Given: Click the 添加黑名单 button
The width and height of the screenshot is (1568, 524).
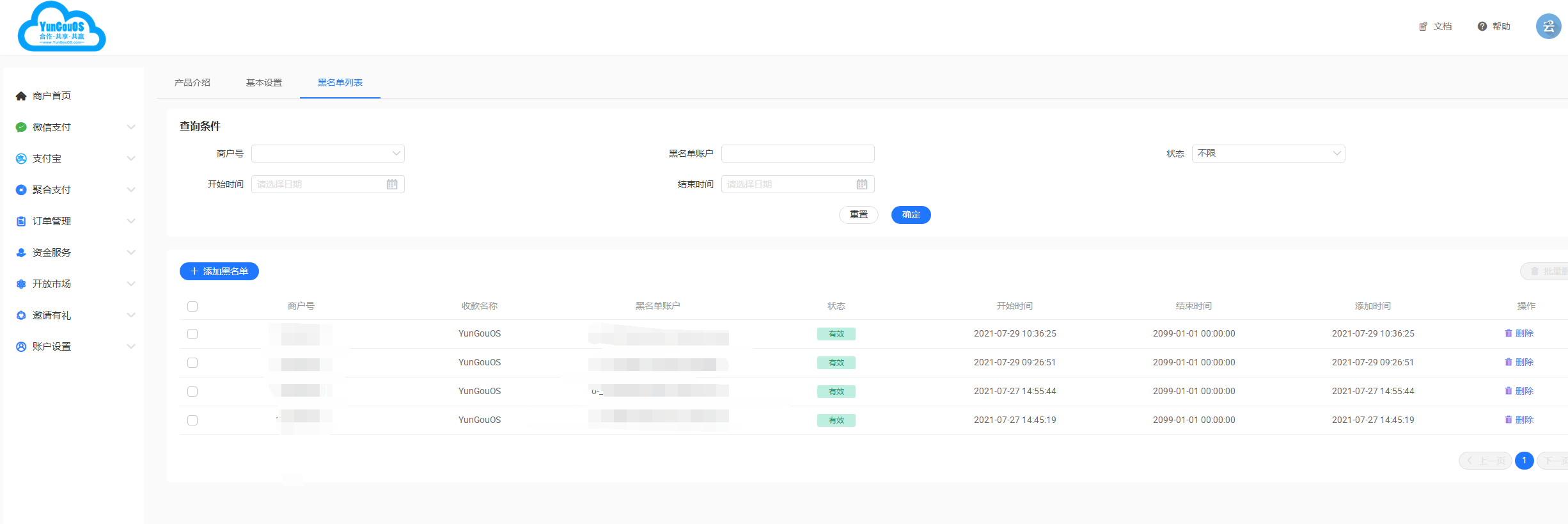Looking at the screenshot, I should pyautogui.click(x=219, y=271).
